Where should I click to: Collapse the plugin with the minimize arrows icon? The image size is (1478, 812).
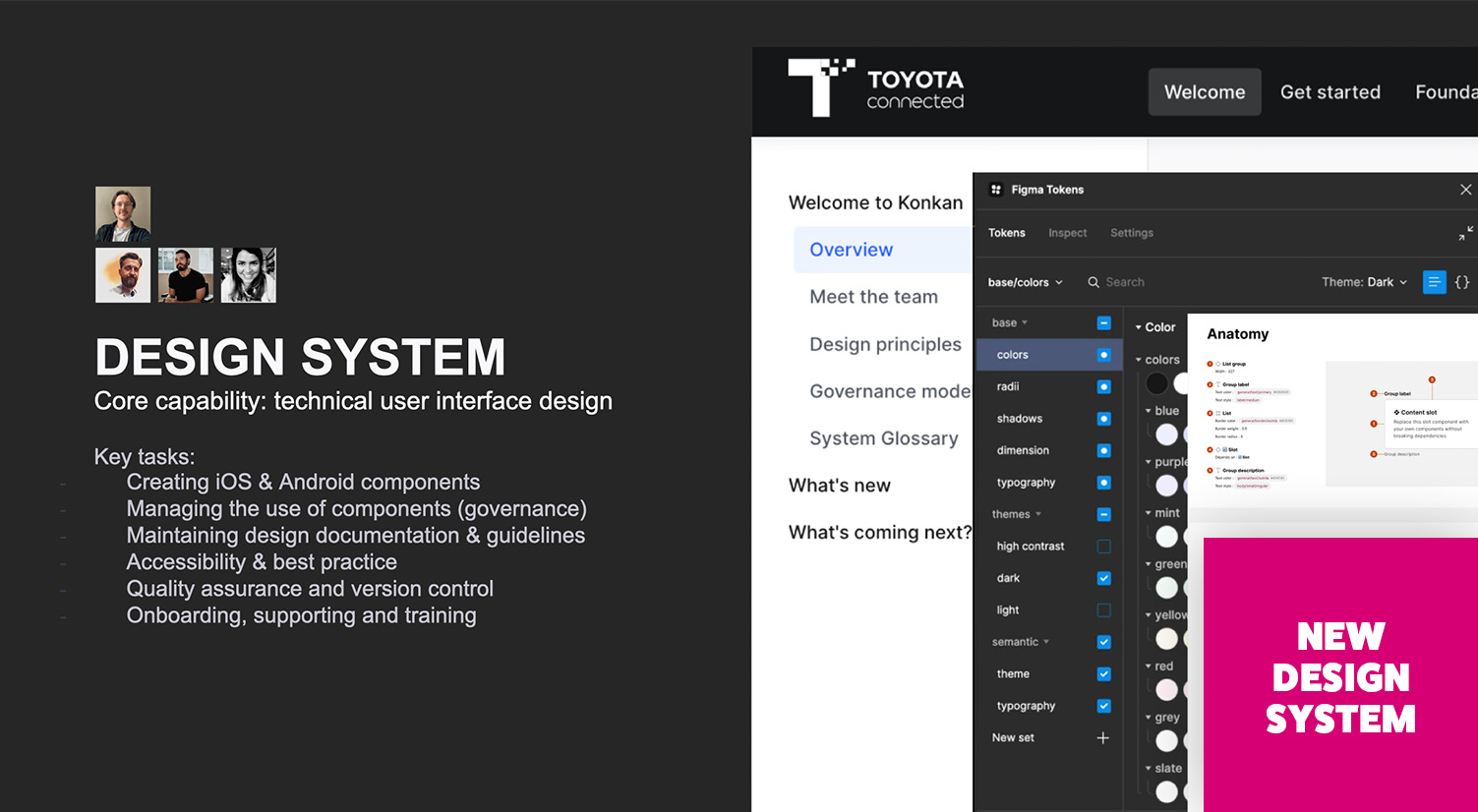tap(1465, 233)
